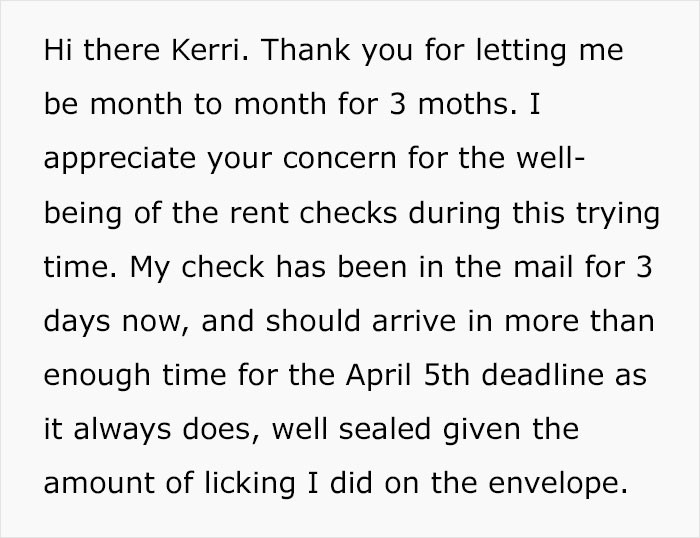Click the word "days" starting sixth line

[x=77, y=323]
